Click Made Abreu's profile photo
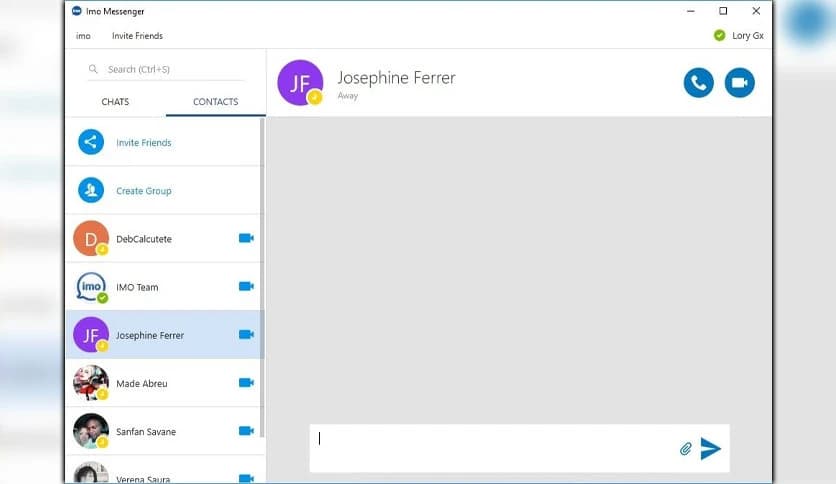The width and height of the screenshot is (836, 484). [91, 383]
